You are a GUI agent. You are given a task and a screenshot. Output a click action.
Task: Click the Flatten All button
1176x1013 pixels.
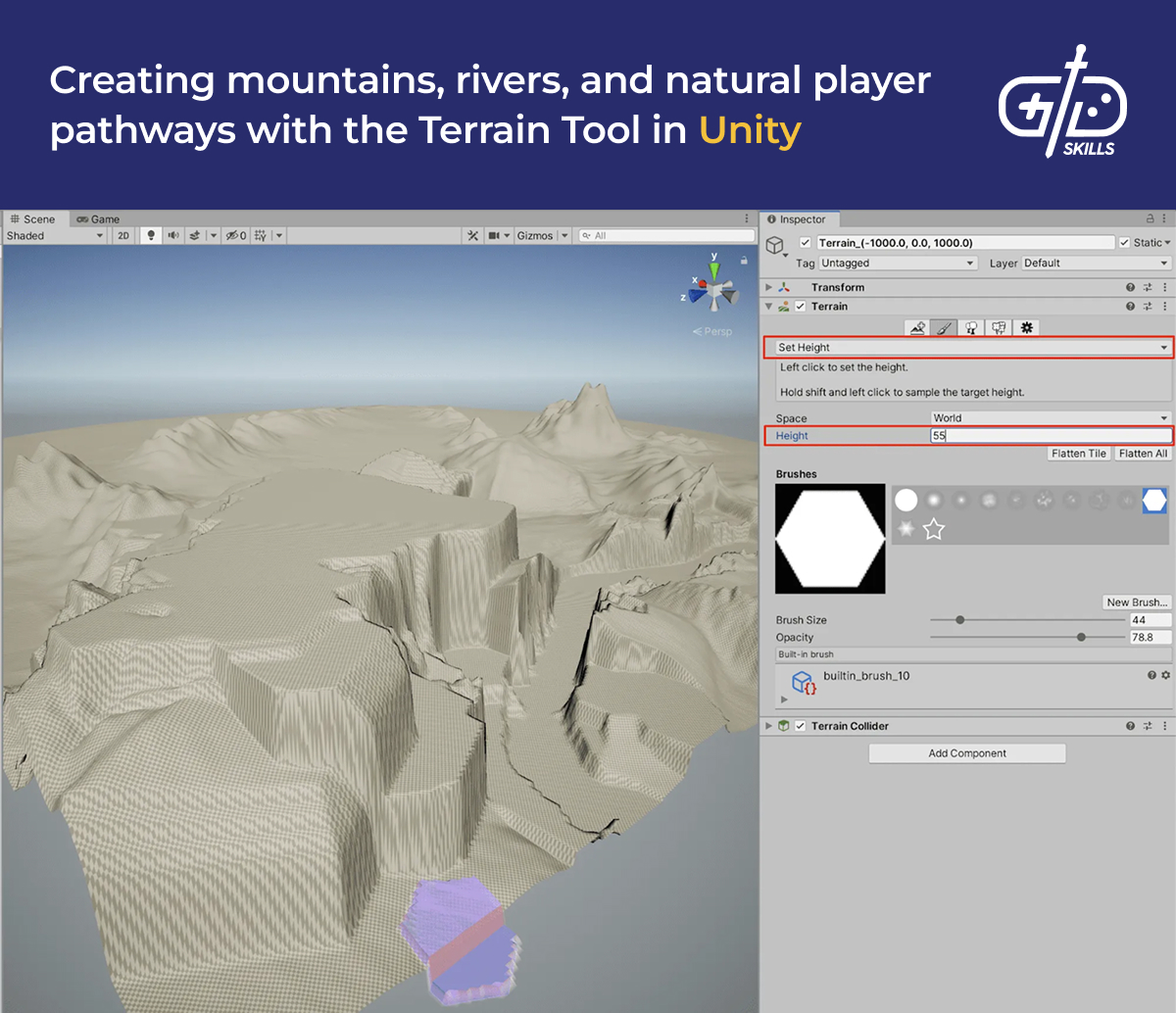pyautogui.click(x=1143, y=454)
